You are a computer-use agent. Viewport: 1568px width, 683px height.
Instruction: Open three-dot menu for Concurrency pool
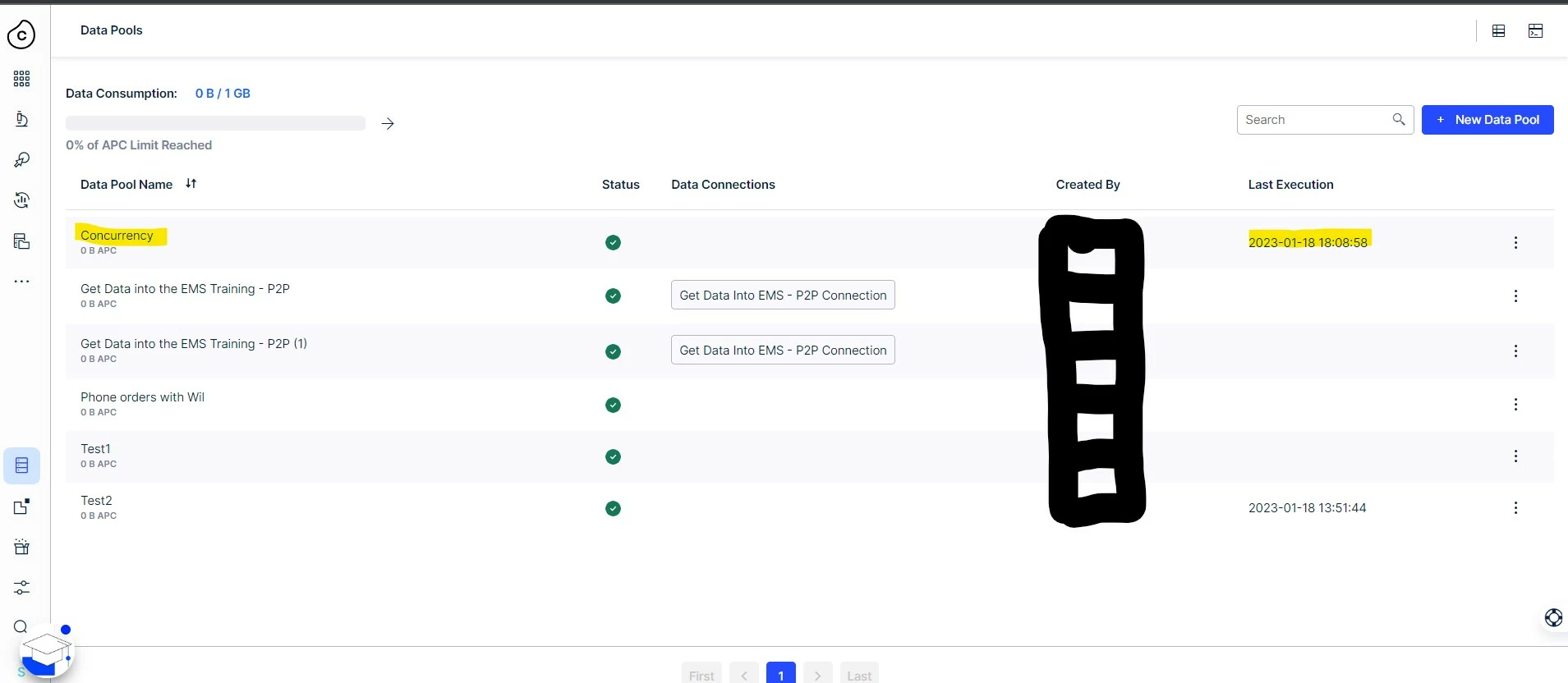click(x=1515, y=243)
